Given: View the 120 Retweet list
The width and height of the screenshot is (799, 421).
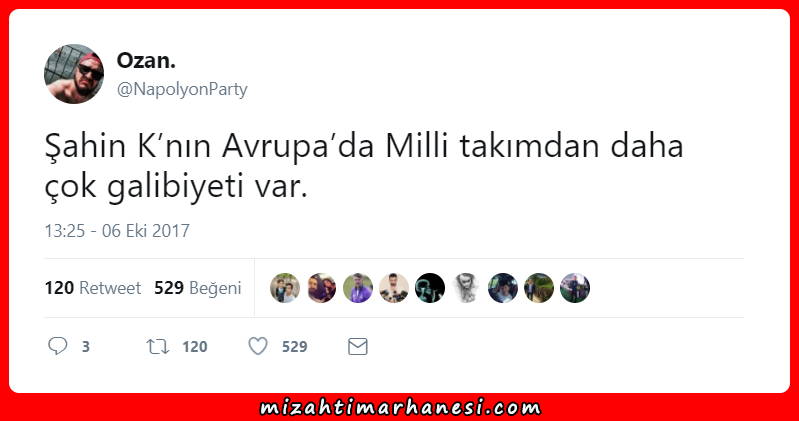Looking at the screenshot, I should pos(93,288).
